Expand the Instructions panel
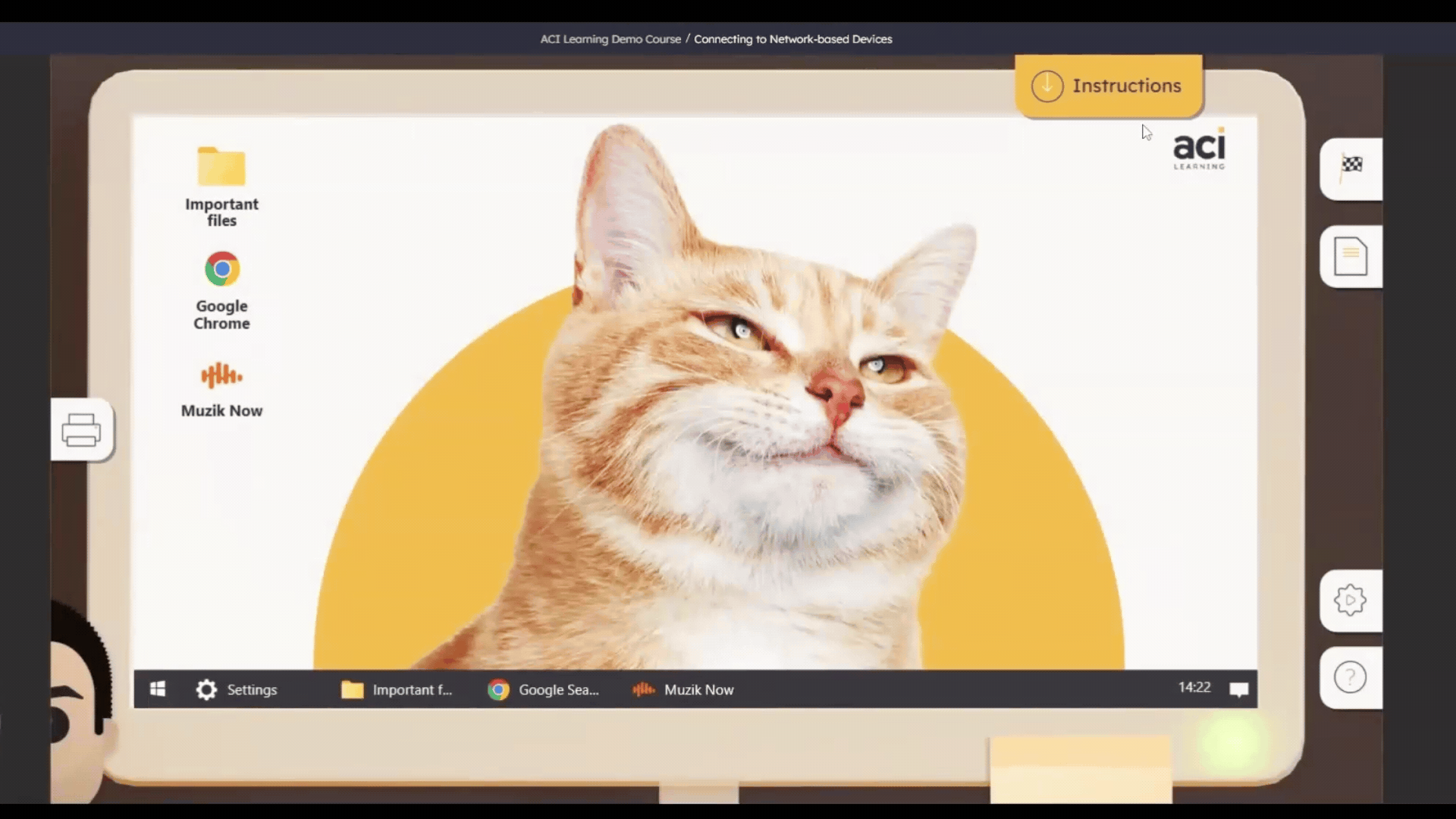This screenshot has width=1456, height=819. pyautogui.click(x=1109, y=86)
